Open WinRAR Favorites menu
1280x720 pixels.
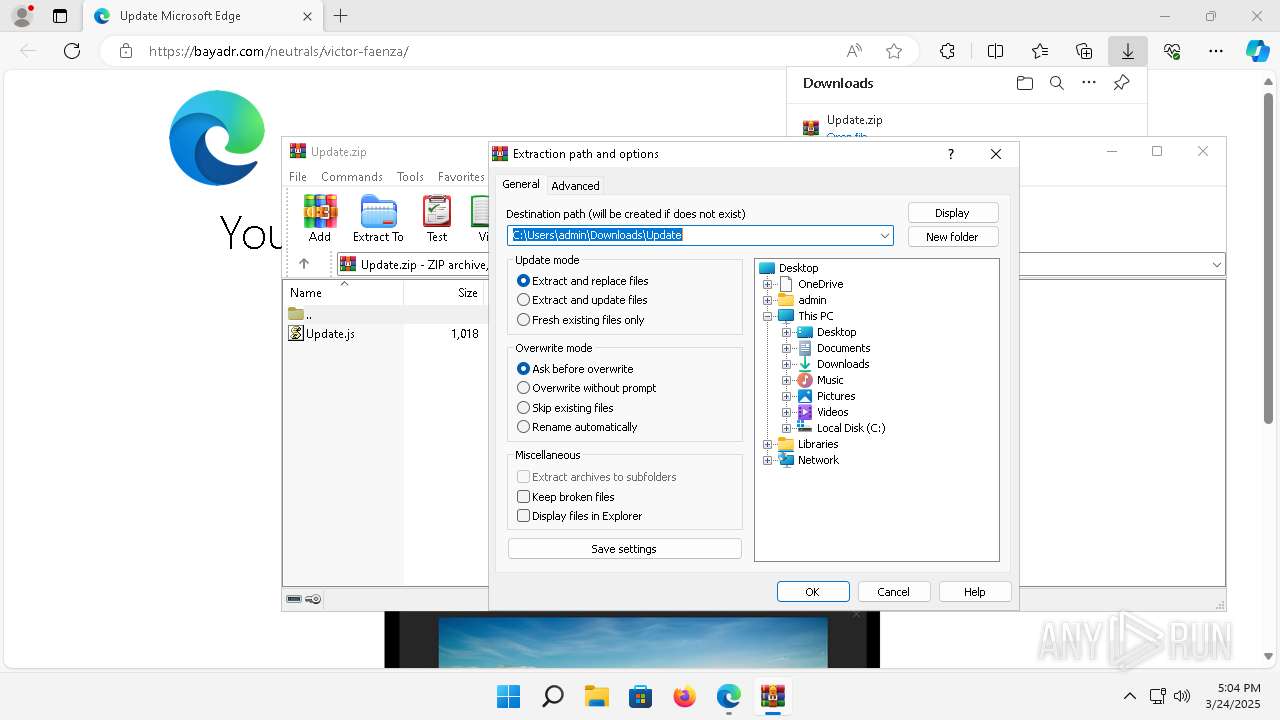point(461,177)
